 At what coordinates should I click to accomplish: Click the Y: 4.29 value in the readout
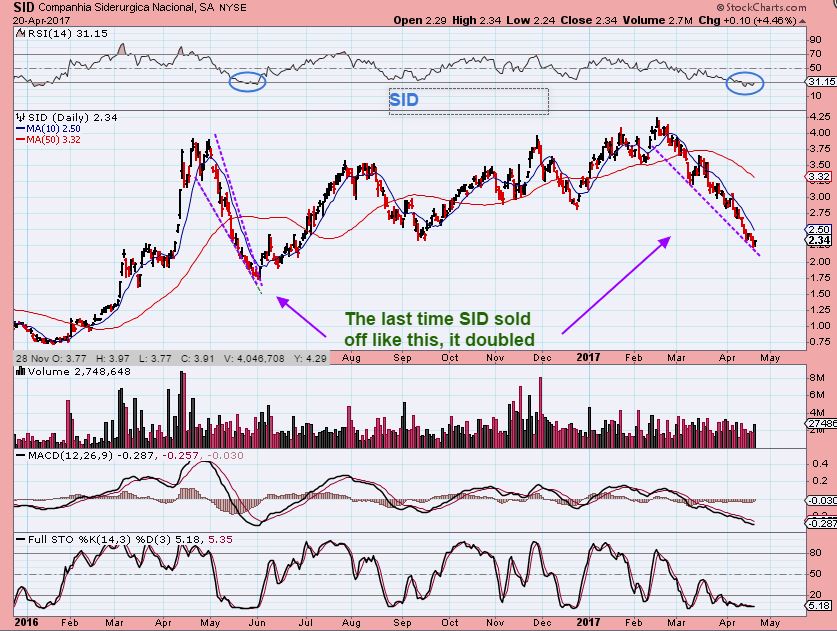pos(310,358)
